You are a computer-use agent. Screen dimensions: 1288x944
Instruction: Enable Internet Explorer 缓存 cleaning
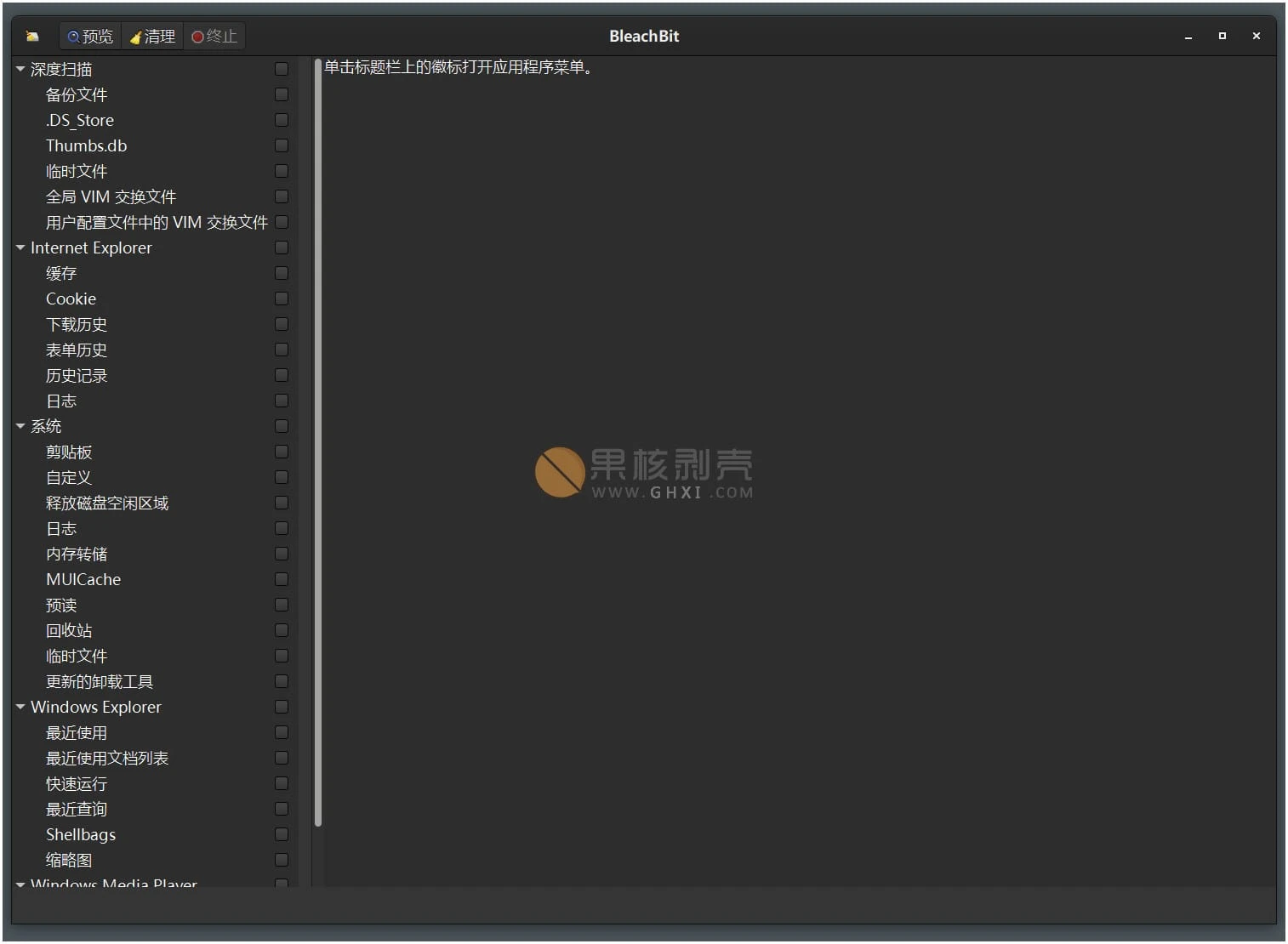pyautogui.click(x=282, y=273)
